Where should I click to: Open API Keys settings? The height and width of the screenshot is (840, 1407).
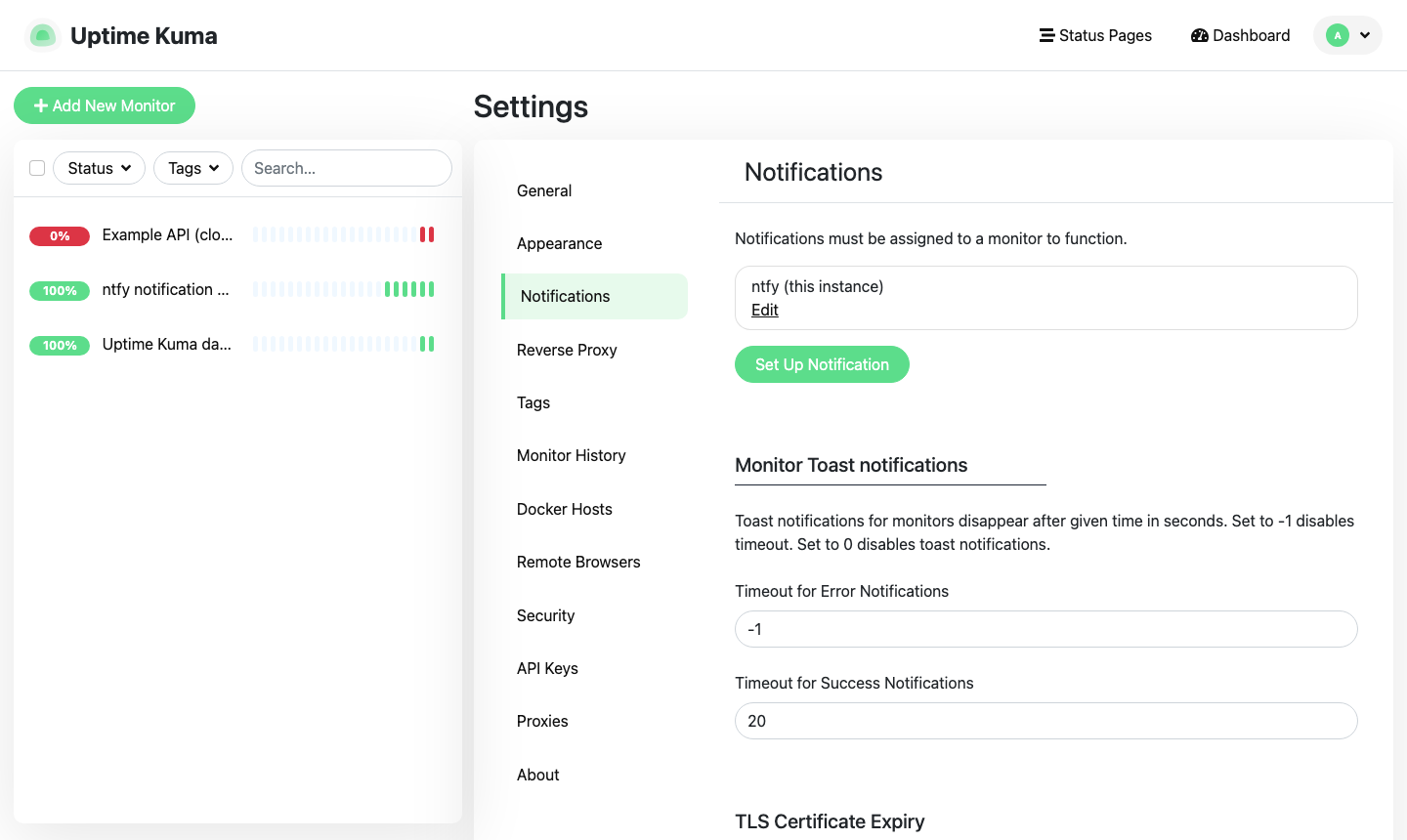pos(594,668)
